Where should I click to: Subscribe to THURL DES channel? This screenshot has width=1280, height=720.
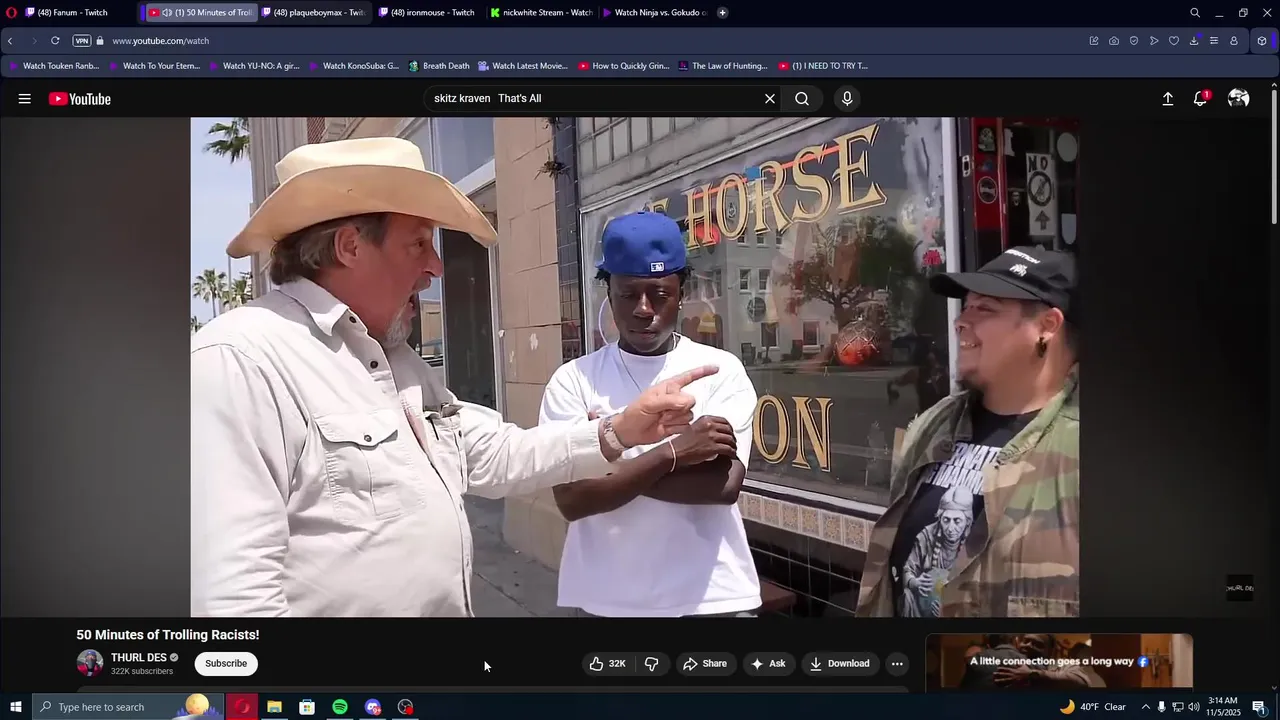pos(226,664)
